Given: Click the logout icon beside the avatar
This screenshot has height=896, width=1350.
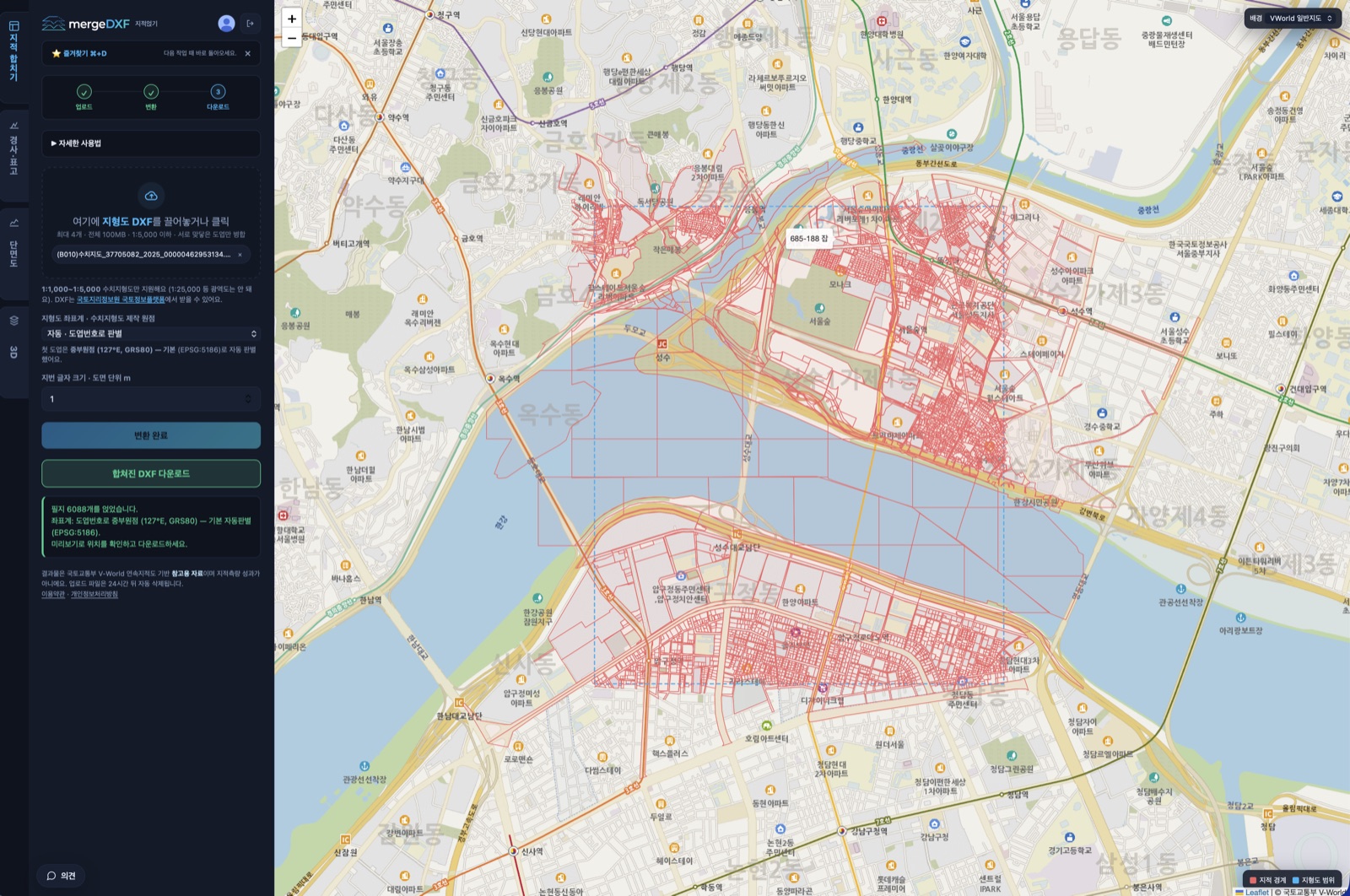Looking at the screenshot, I should click(x=251, y=24).
